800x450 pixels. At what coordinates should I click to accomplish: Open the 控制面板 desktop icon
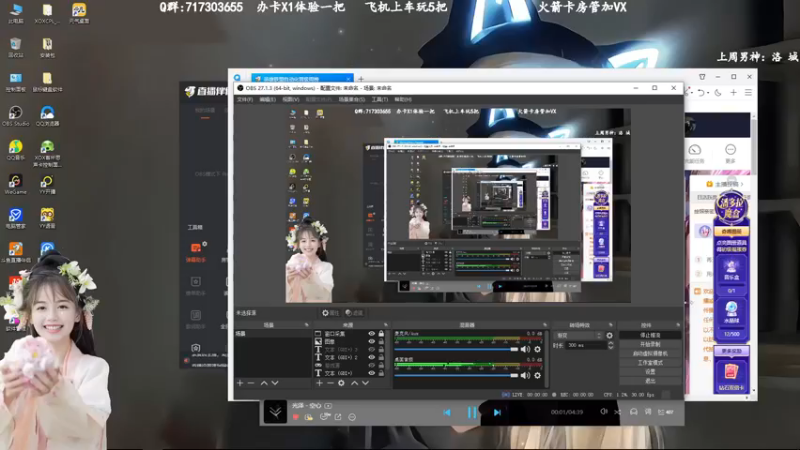pos(15,82)
